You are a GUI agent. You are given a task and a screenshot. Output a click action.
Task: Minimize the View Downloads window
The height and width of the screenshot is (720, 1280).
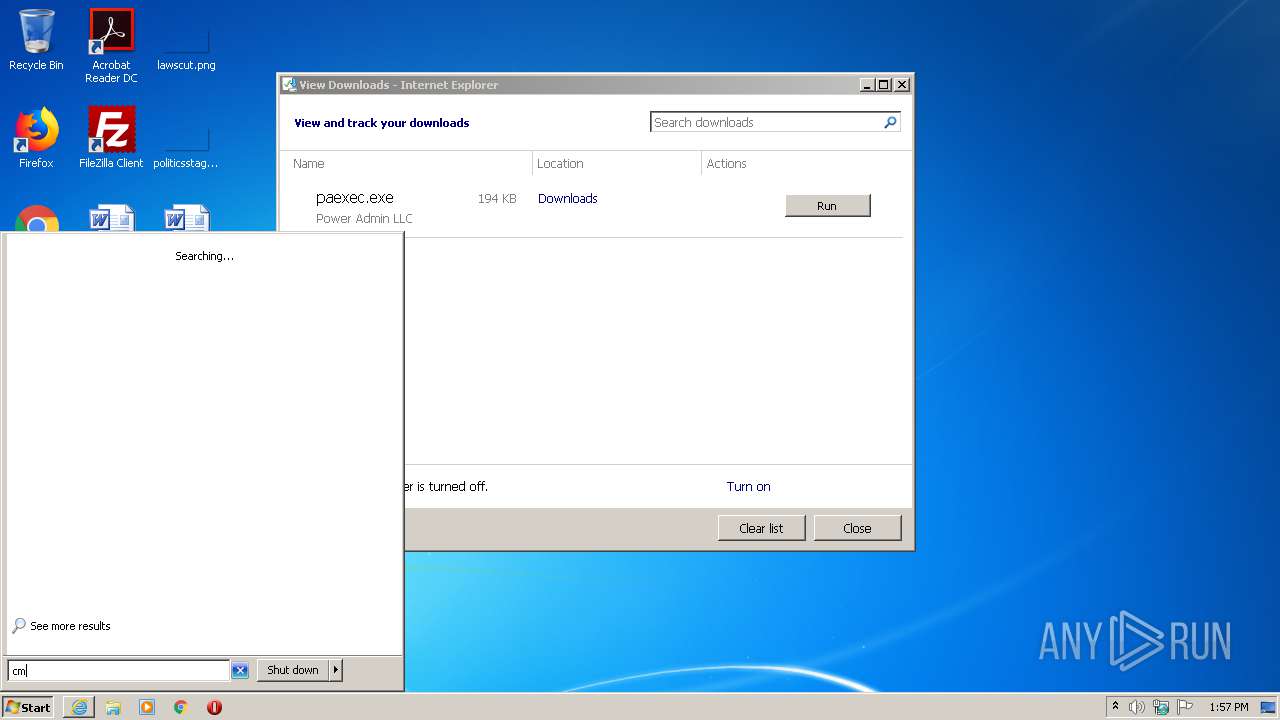[x=867, y=85]
